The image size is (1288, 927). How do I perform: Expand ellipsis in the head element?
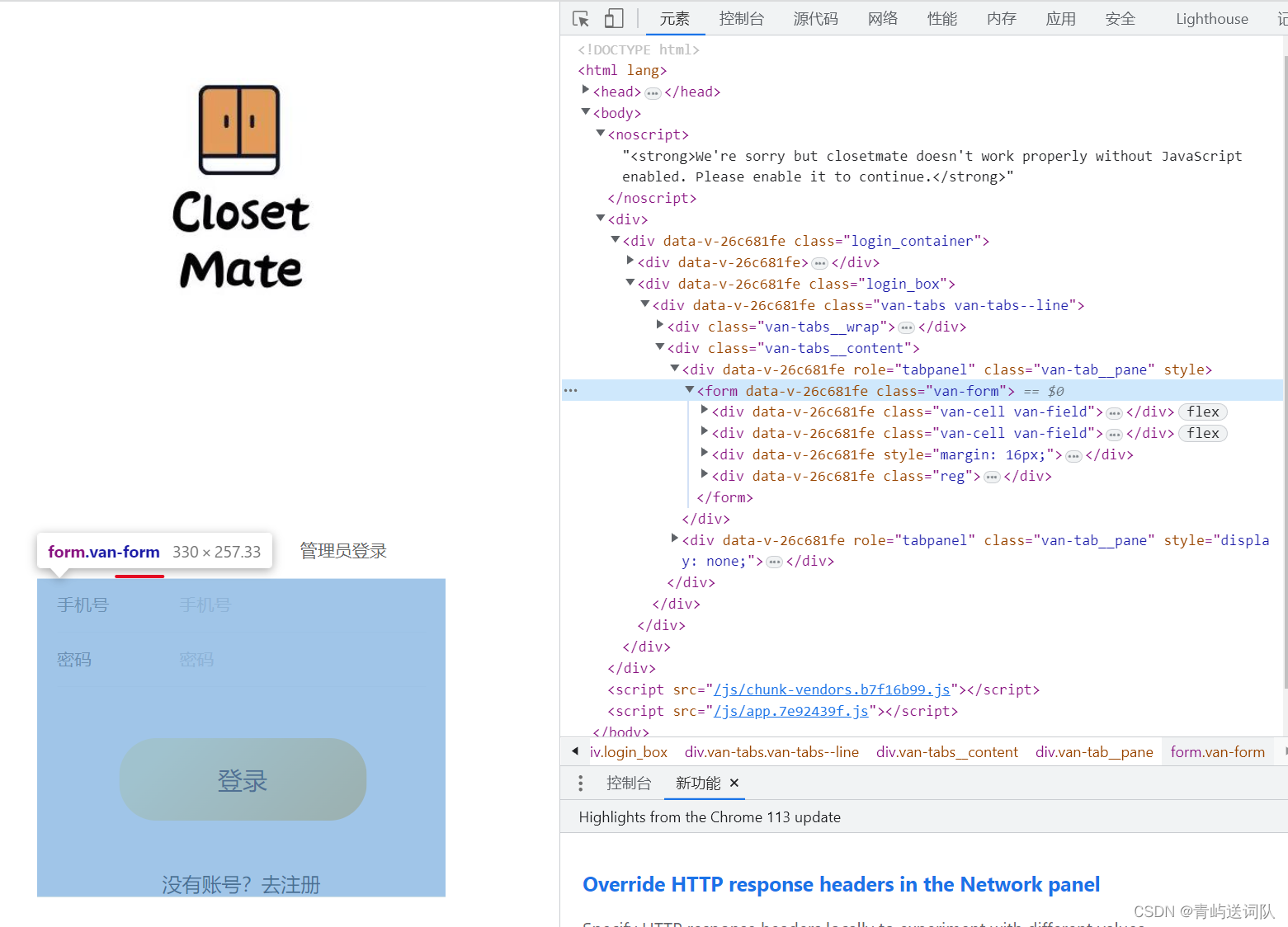(x=653, y=92)
